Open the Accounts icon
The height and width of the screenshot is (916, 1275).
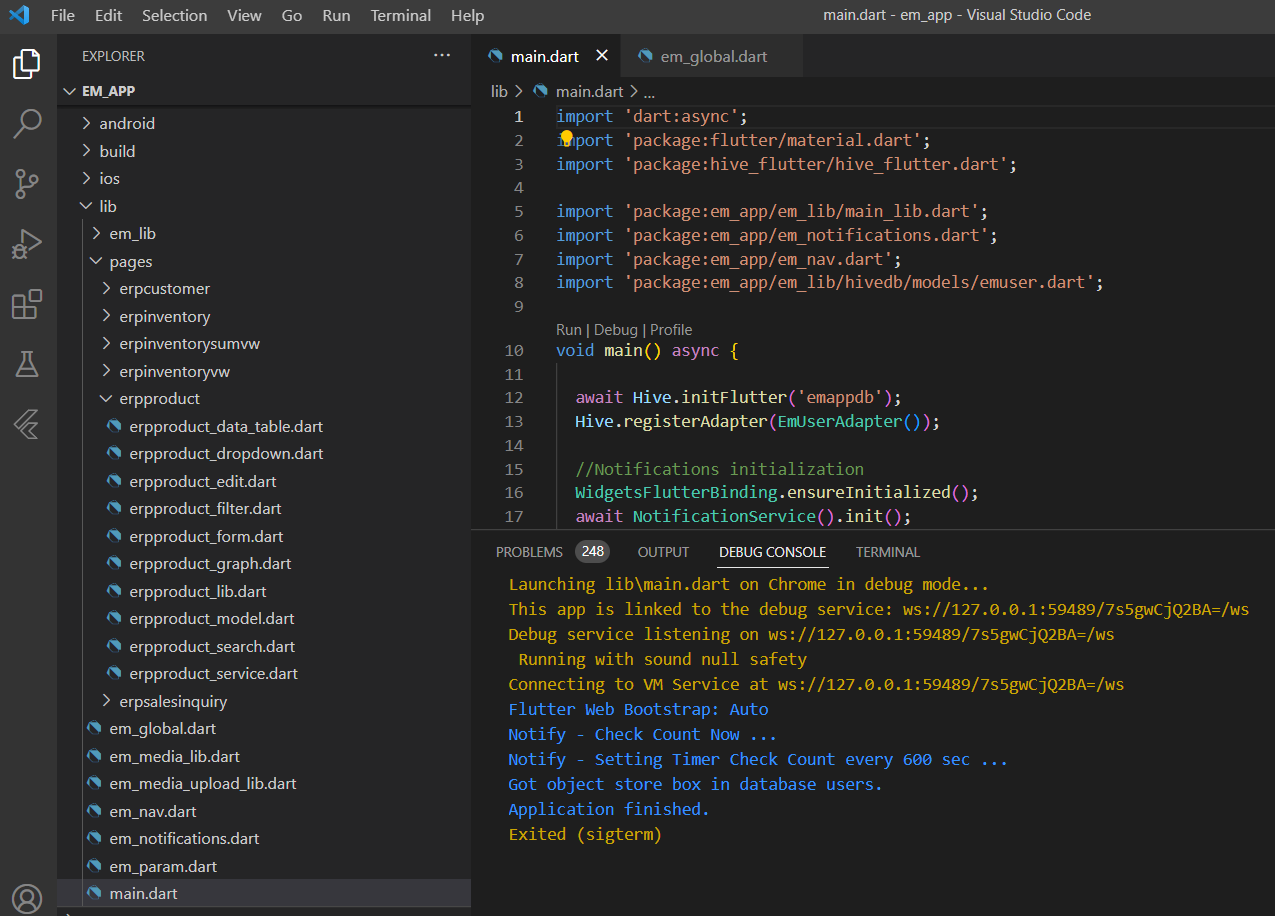click(27, 897)
